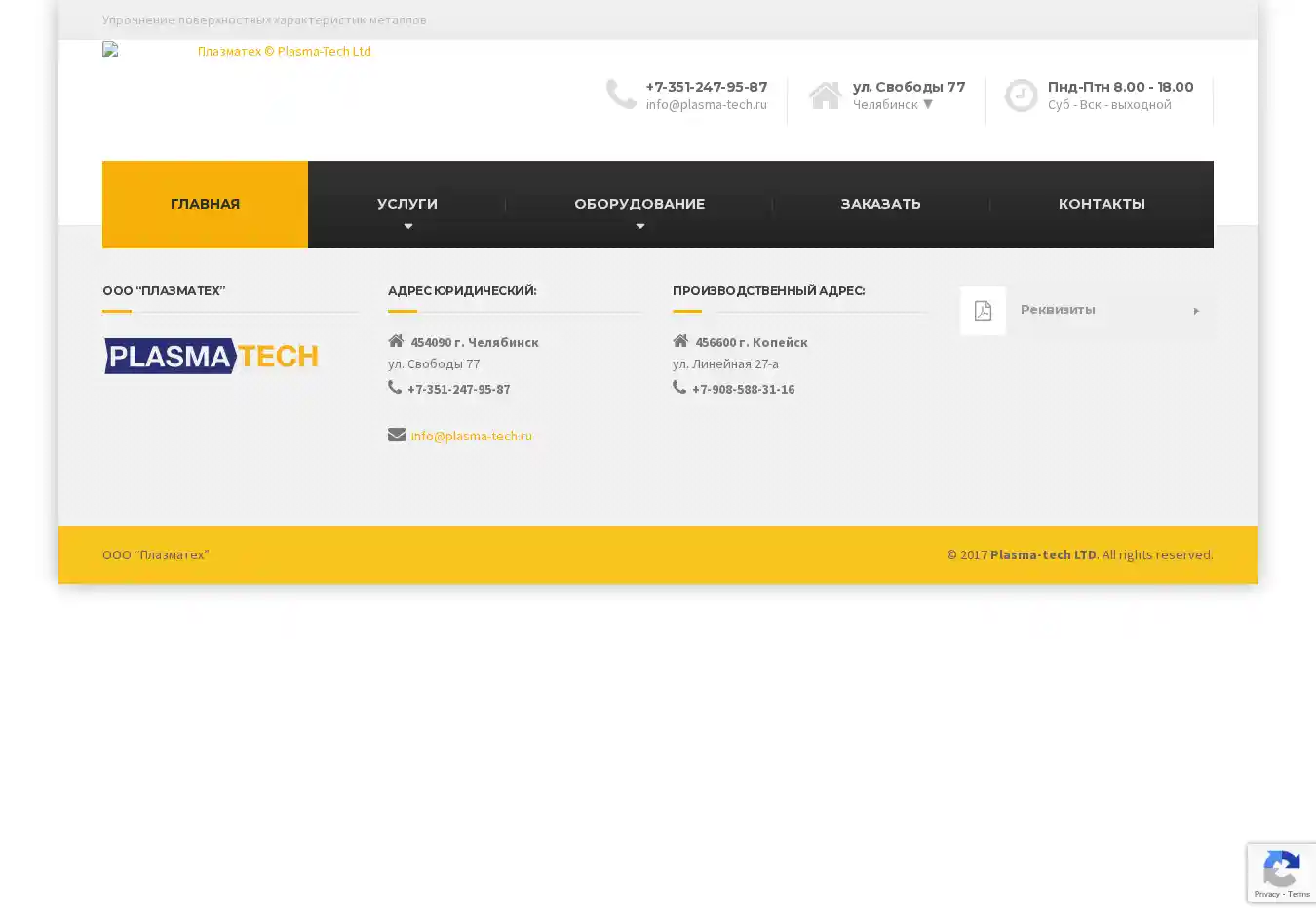The image size is (1316, 916).
Task: Click the PDF document icon next to Реквизиты
Action: pyautogui.click(x=983, y=311)
